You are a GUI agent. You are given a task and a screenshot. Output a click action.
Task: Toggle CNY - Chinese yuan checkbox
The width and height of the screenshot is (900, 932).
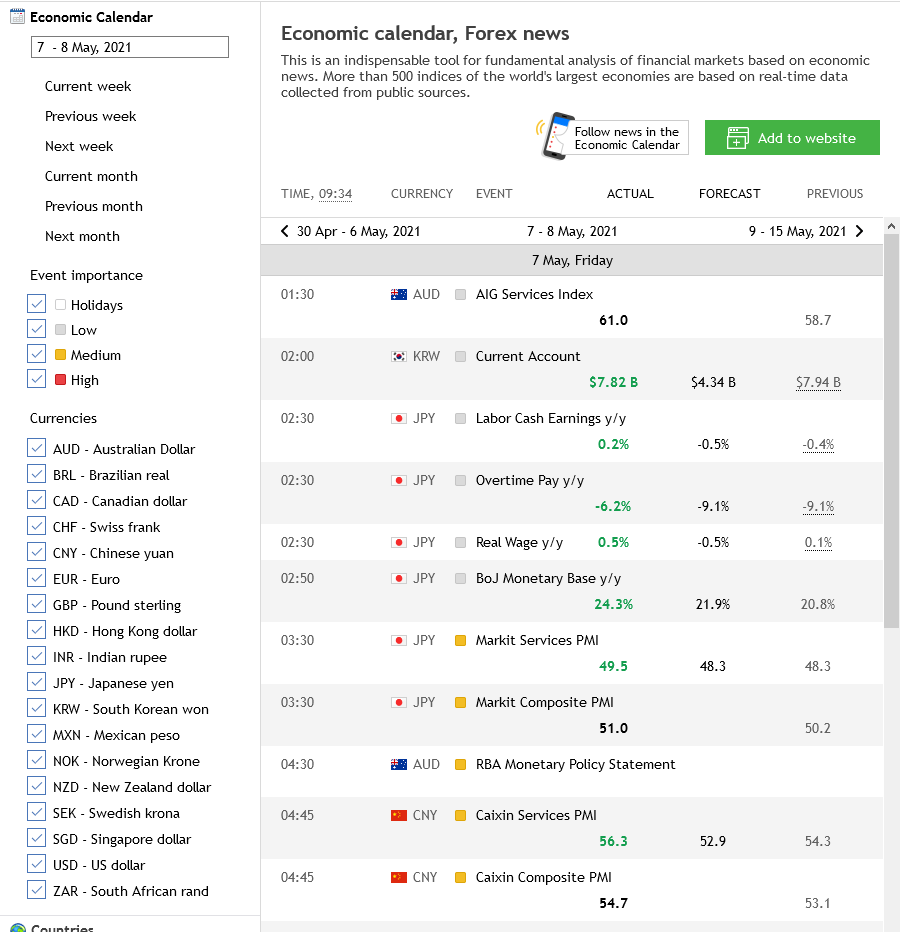coord(36,552)
